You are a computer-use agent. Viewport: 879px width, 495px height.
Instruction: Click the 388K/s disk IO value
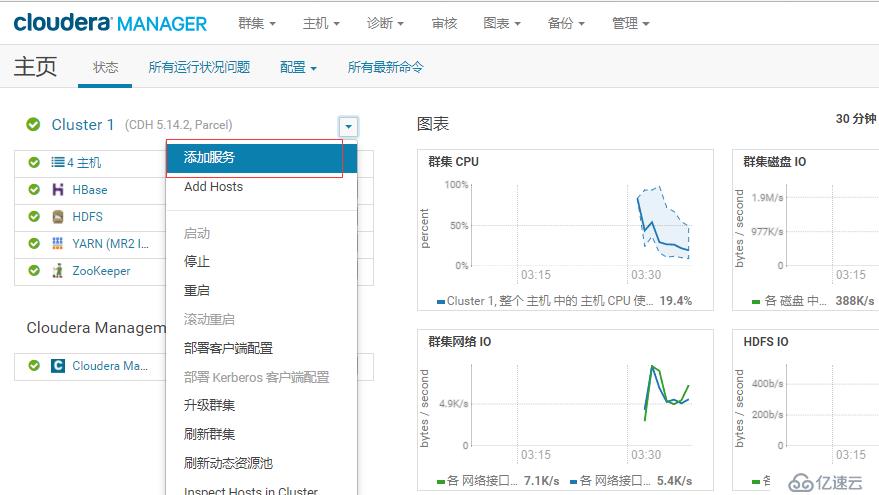854,301
